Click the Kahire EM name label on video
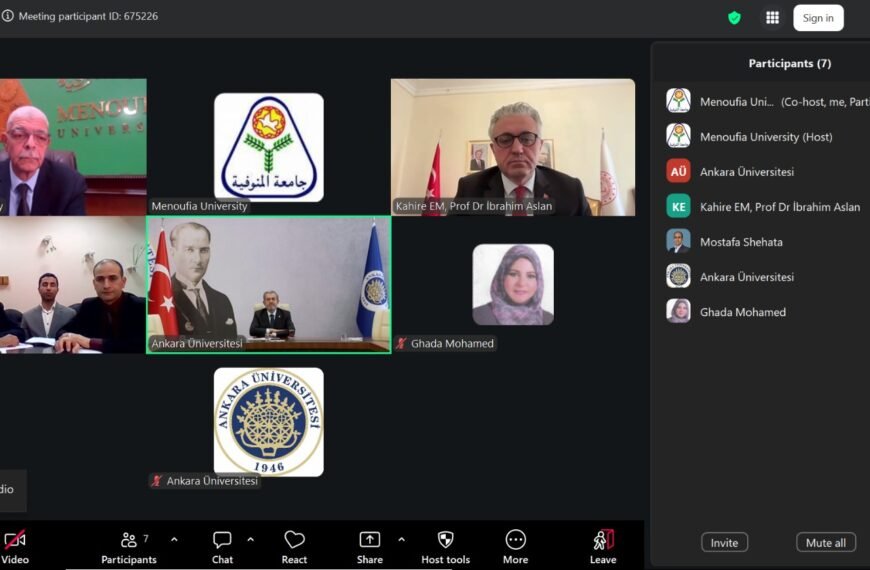870x570 pixels. [x=473, y=206]
